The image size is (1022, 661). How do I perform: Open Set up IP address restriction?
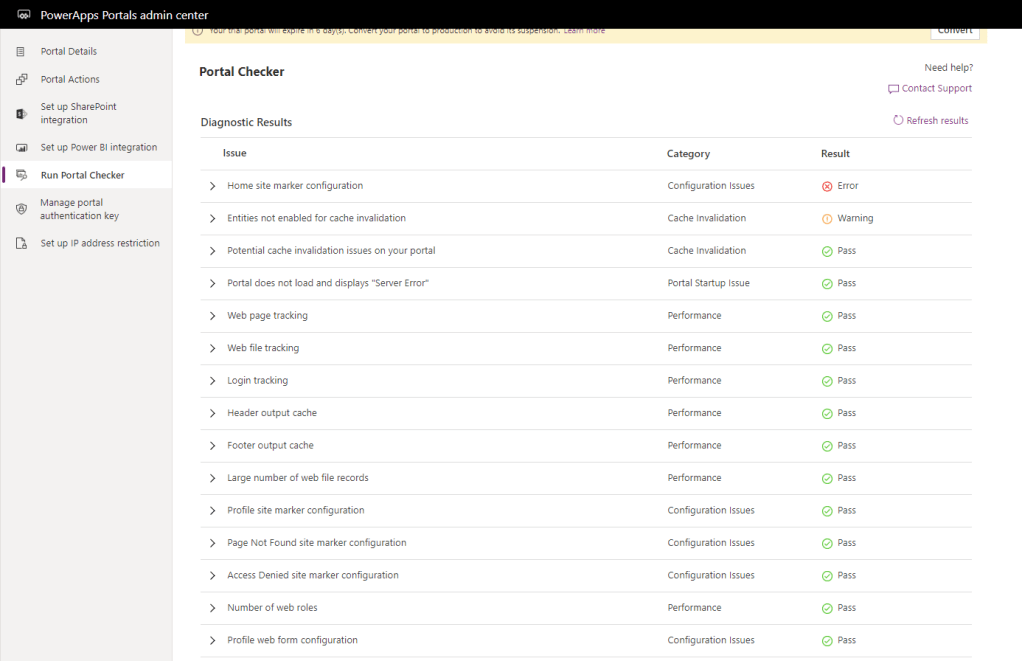click(x=99, y=243)
